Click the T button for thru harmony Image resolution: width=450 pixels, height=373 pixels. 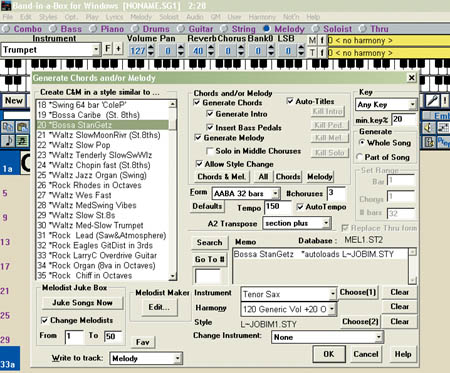pos(312,52)
